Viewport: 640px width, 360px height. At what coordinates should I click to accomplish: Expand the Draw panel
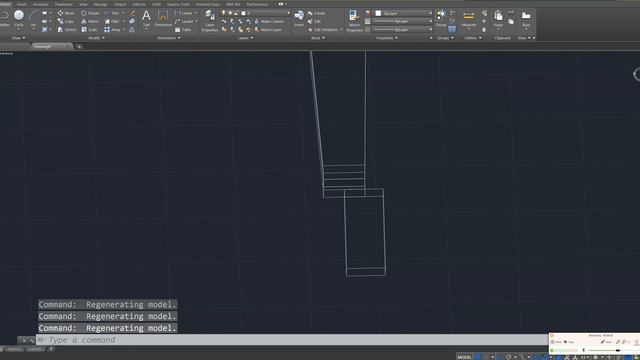pos(18,38)
